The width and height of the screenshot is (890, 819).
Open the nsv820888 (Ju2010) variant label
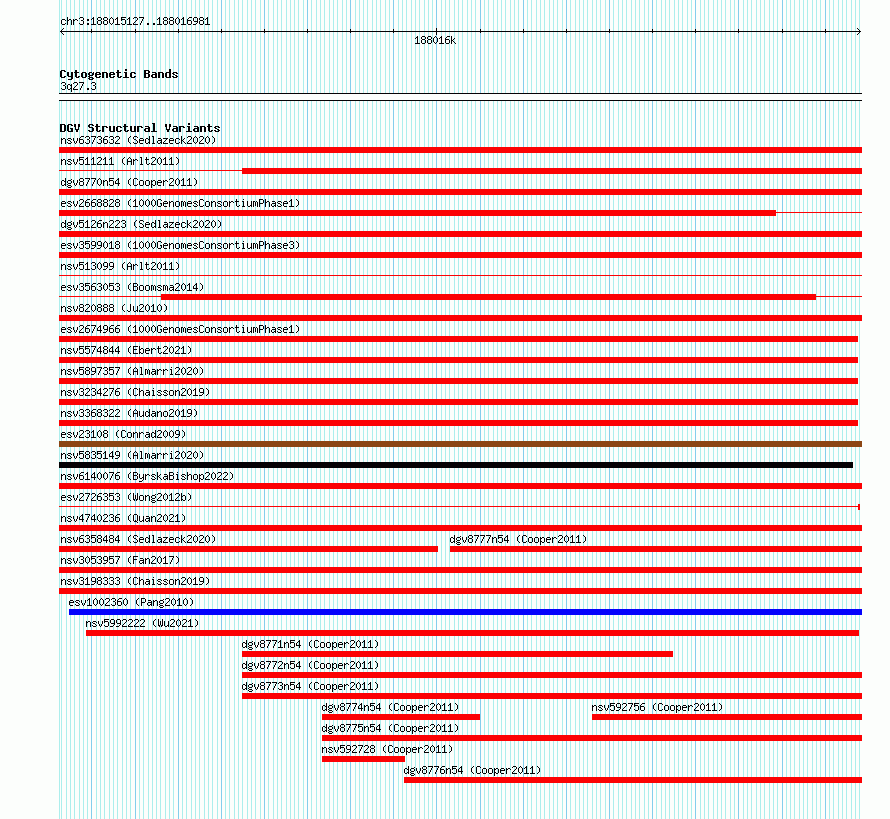(x=114, y=308)
